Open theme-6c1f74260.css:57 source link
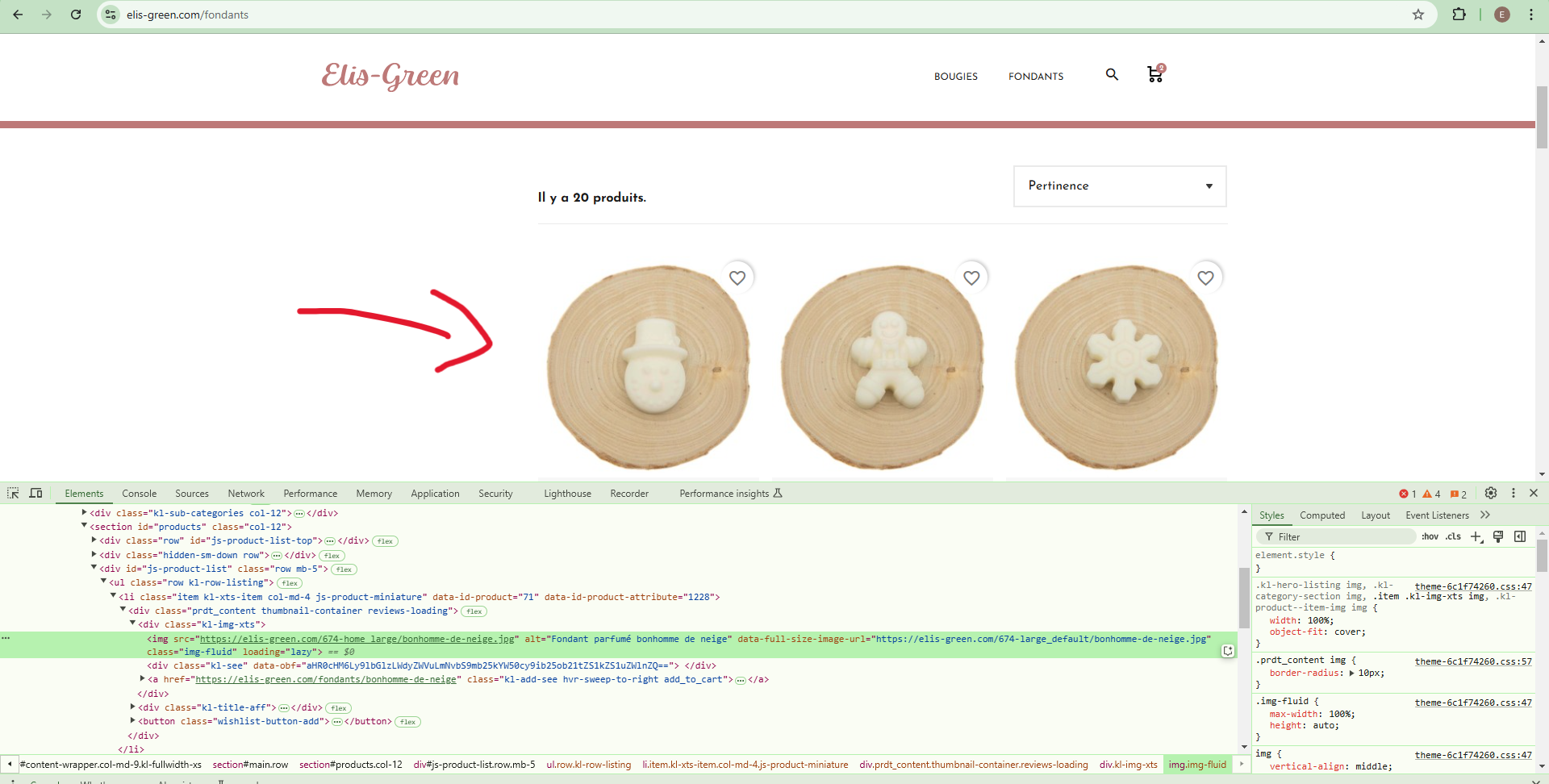This screenshot has height=784, width=1549. point(1473,661)
